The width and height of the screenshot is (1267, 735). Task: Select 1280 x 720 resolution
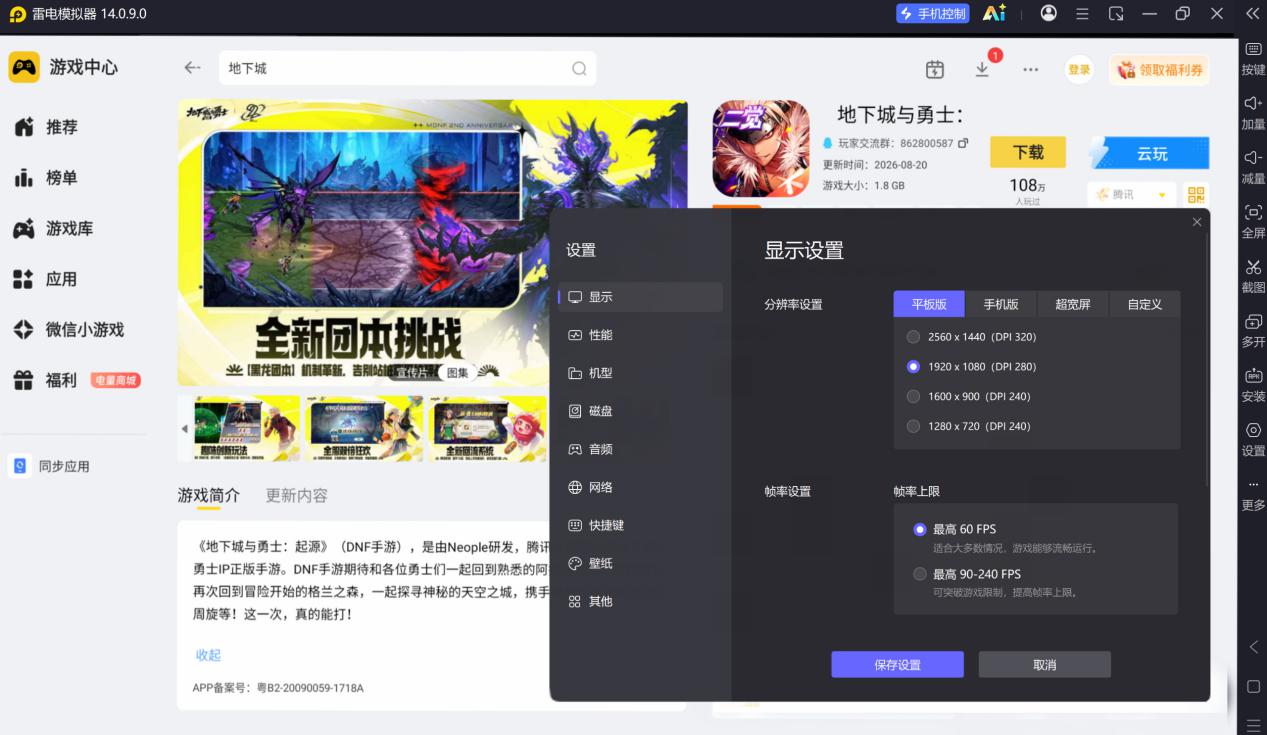[x=913, y=426]
